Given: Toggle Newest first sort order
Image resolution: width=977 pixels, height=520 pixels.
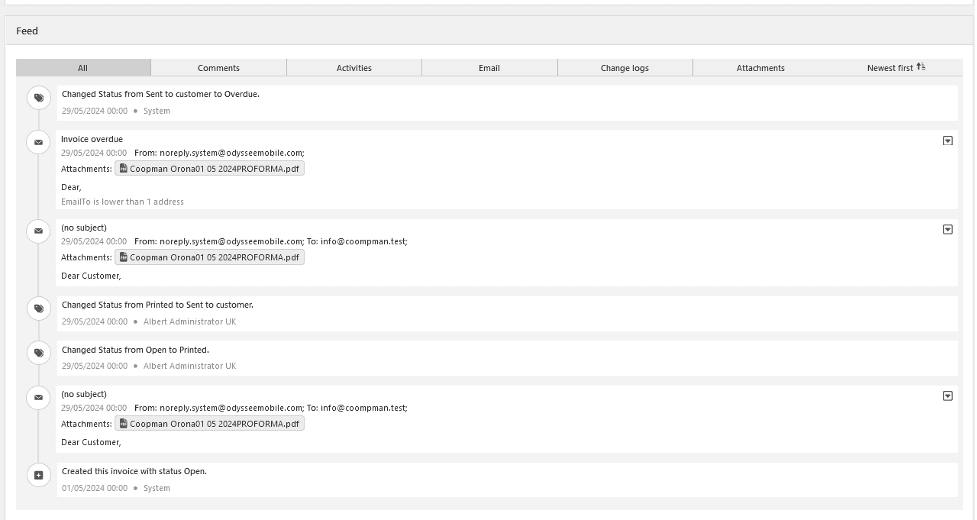Looking at the screenshot, I should click(x=896, y=68).
